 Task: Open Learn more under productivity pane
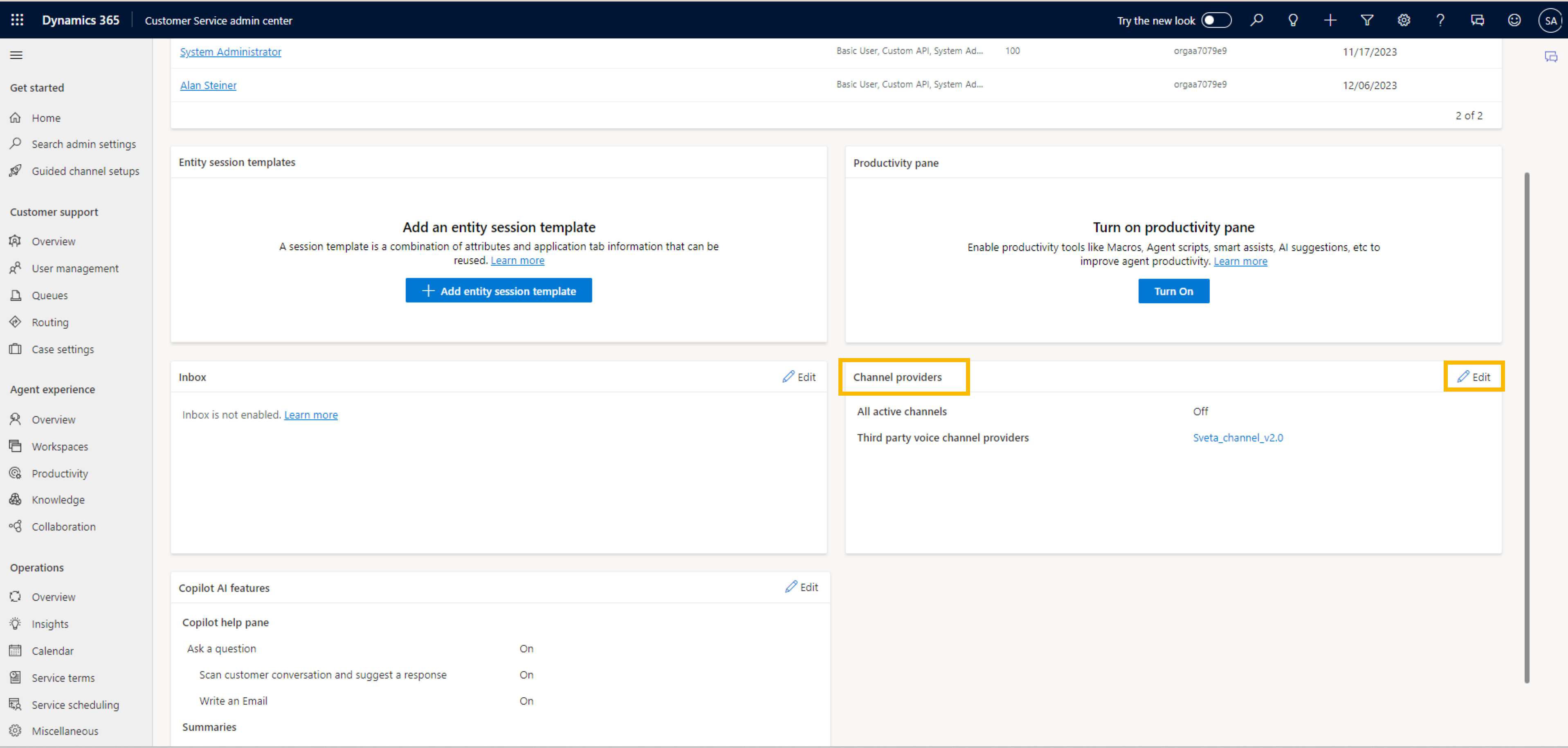(x=1240, y=261)
